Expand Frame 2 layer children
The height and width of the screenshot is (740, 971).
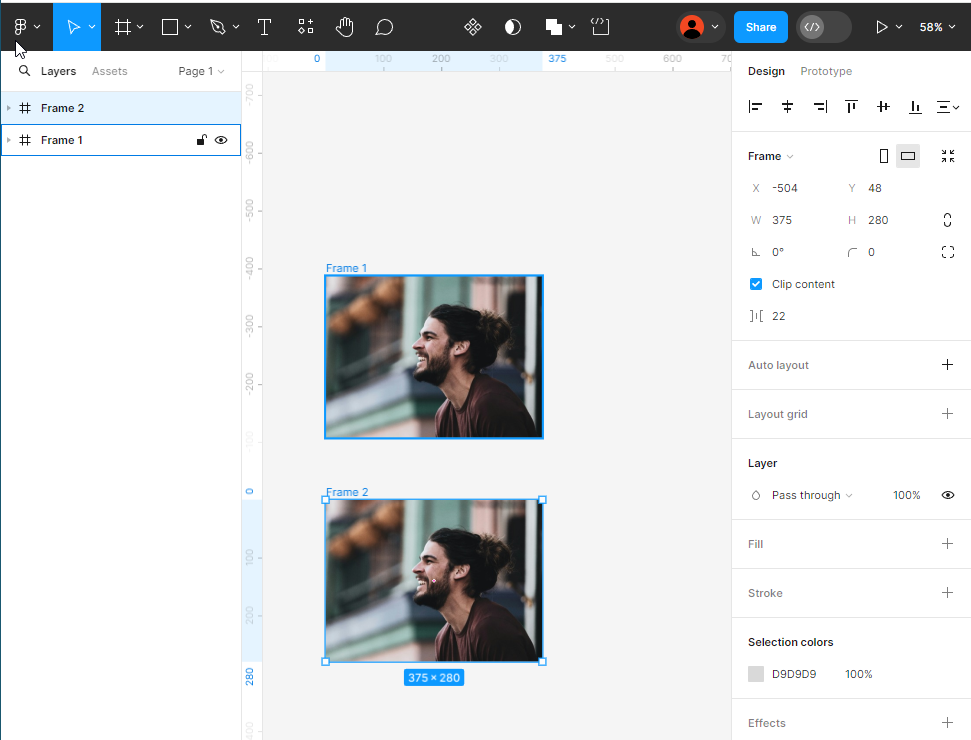pos(9,108)
